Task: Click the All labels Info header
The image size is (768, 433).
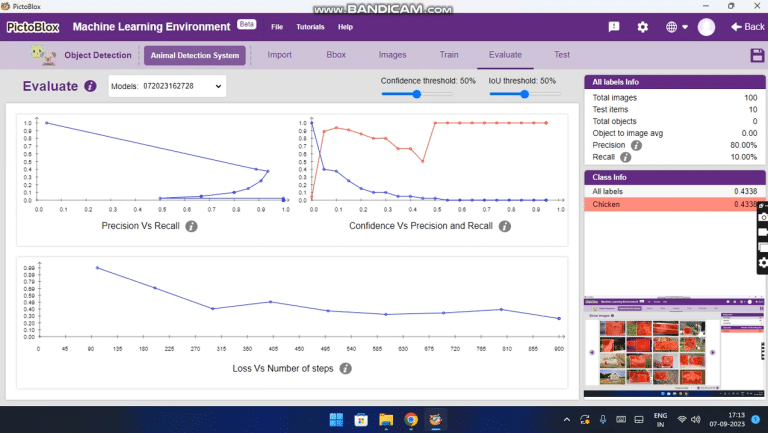Action: pos(674,82)
